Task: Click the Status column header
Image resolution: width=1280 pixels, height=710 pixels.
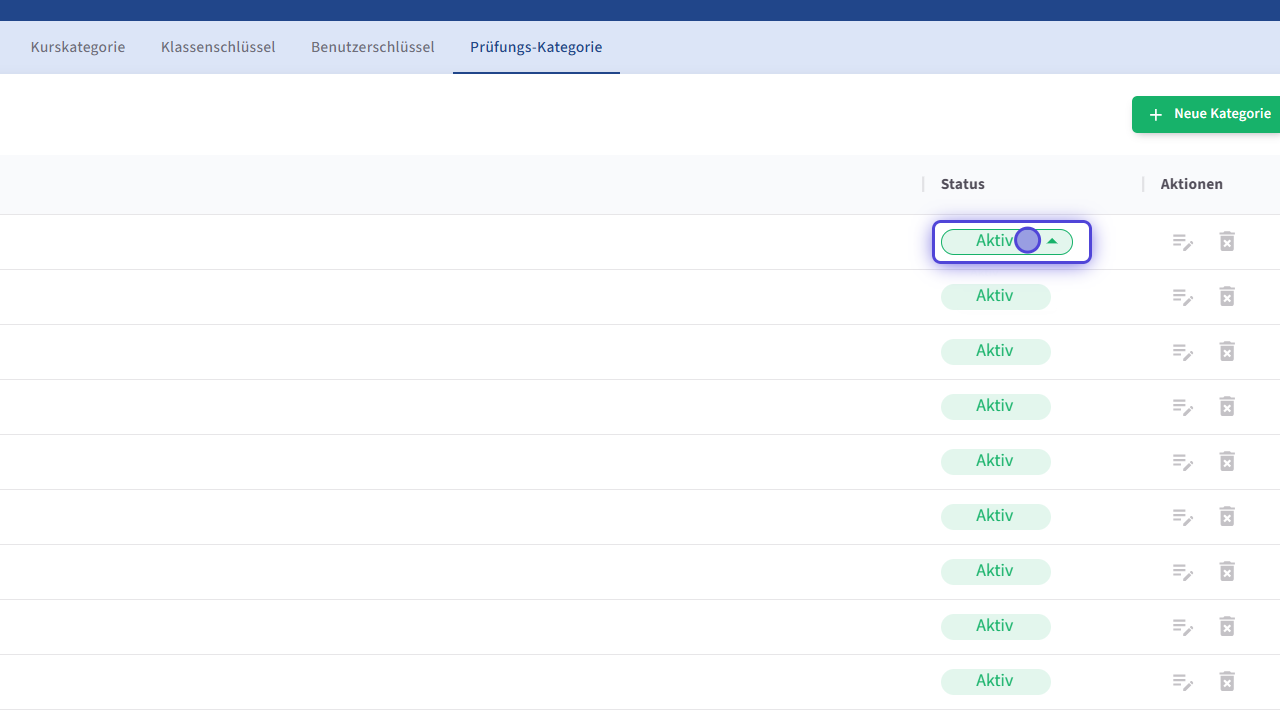Action: (962, 184)
